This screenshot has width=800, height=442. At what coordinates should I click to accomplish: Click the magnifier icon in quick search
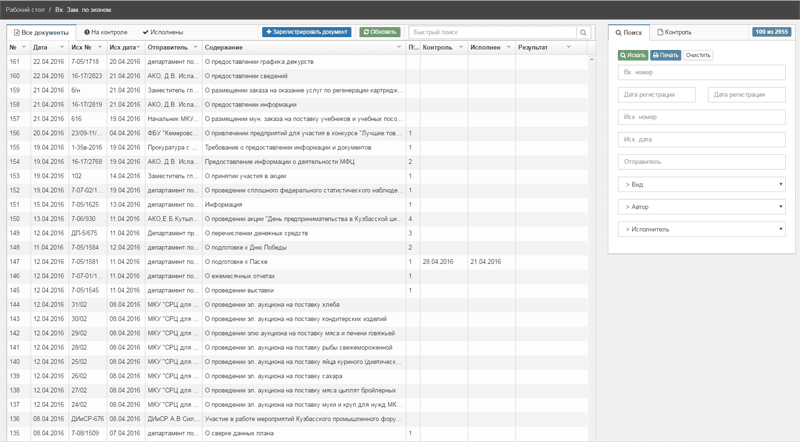coord(583,32)
